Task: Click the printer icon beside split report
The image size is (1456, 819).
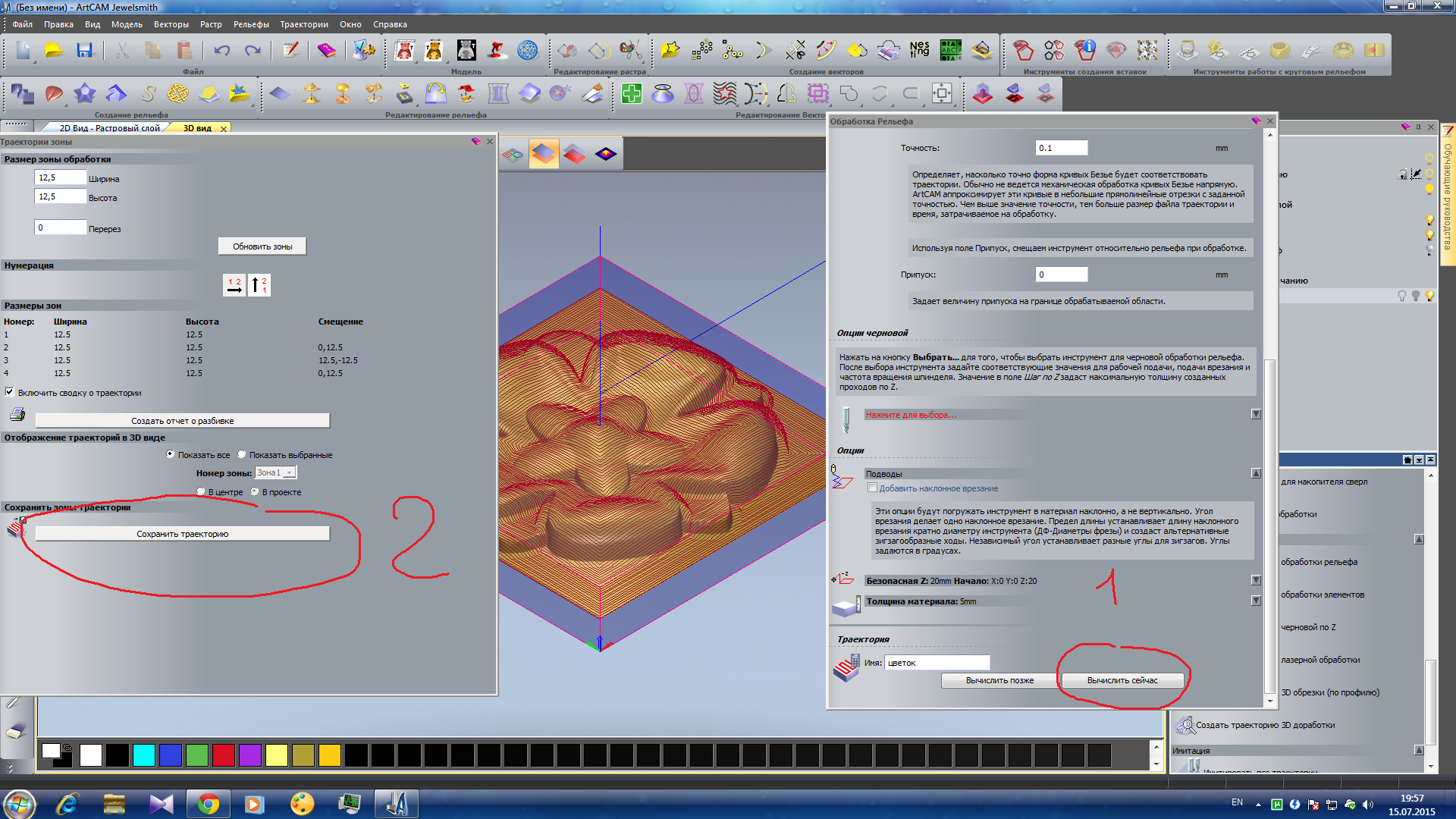Action: (x=17, y=415)
